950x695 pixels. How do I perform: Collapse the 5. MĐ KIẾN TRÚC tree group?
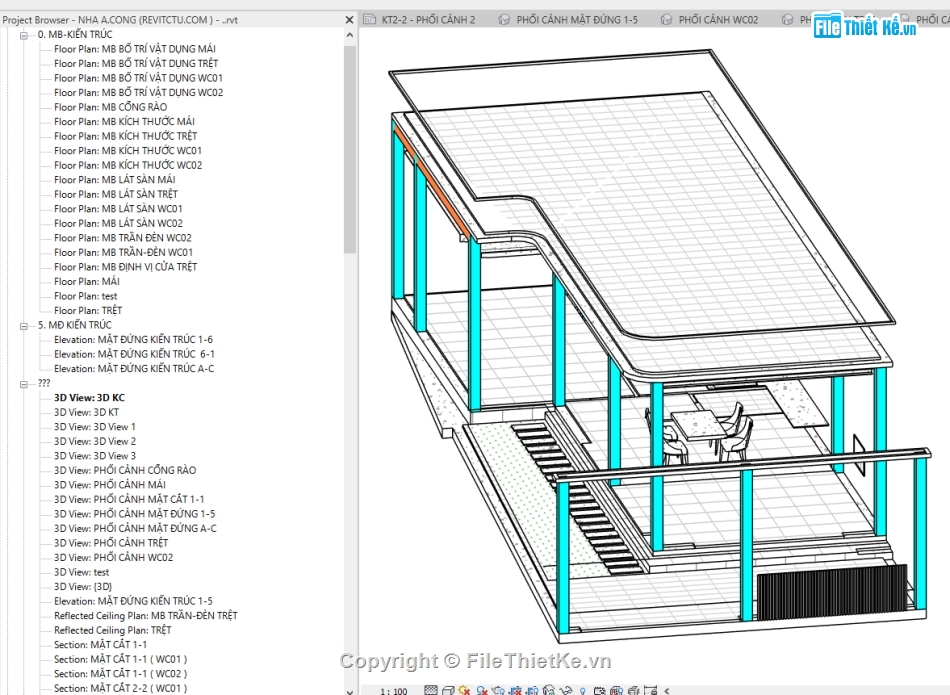click(24, 326)
